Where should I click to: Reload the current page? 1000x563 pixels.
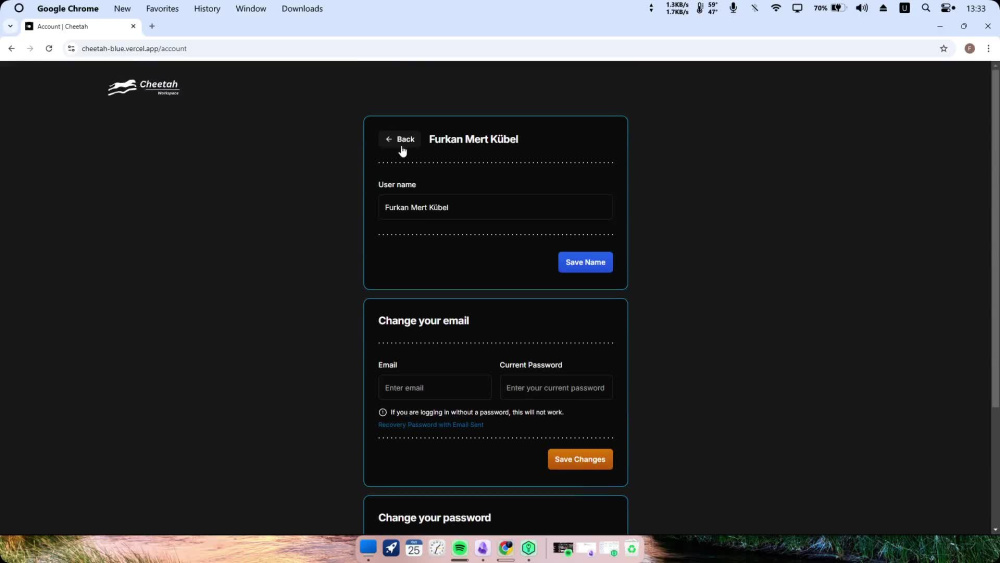48,48
